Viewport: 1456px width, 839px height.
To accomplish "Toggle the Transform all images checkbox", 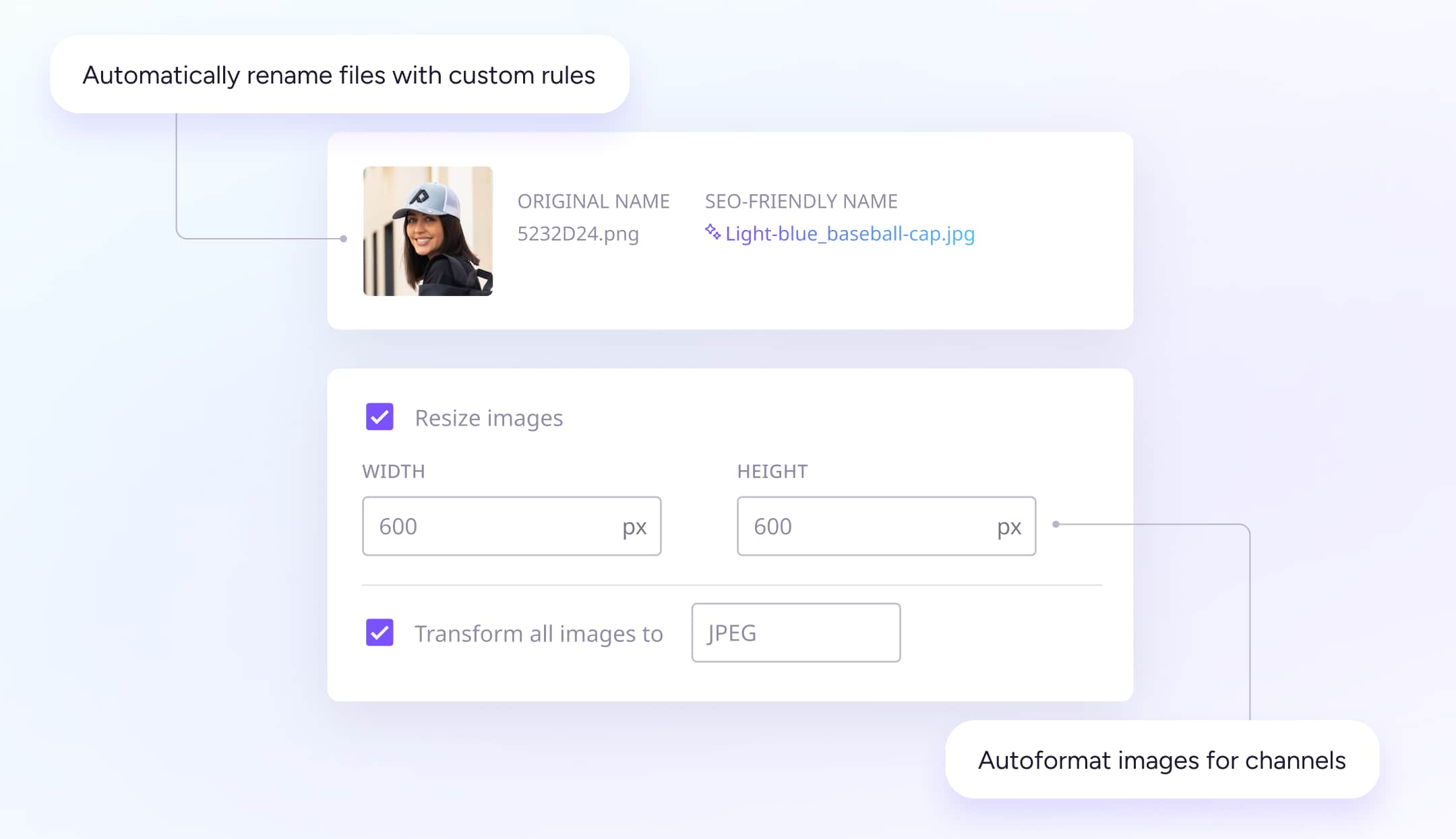I will click(x=380, y=633).
